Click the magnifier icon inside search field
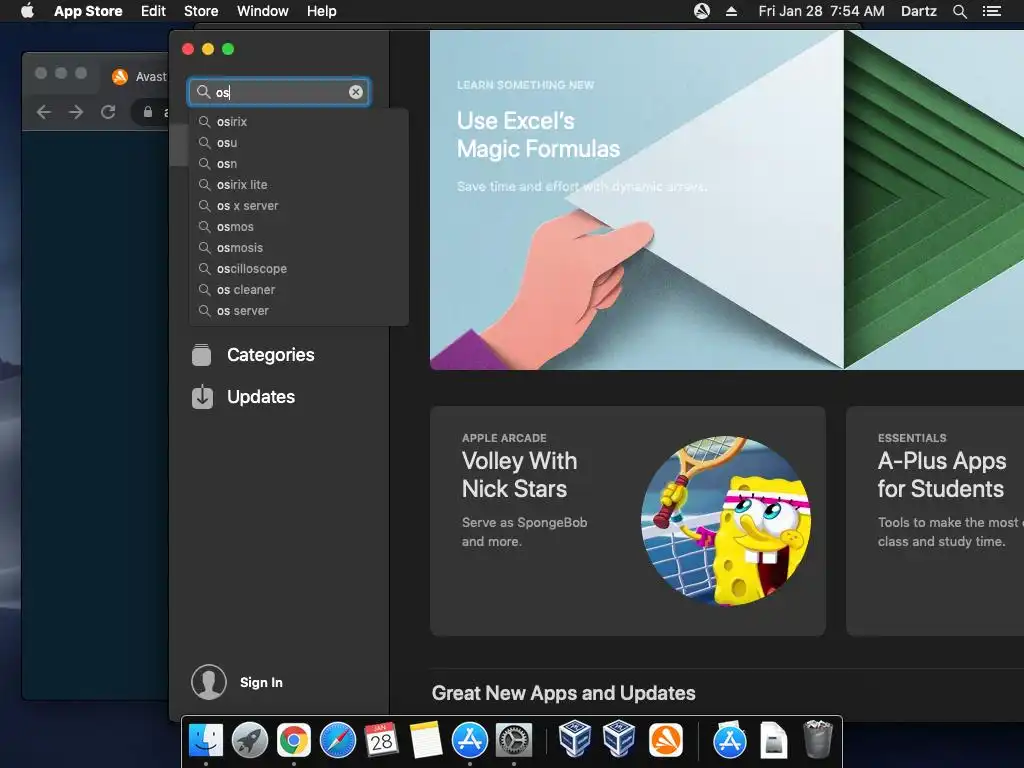Viewport: 1024px width, 768px height. [204, 92]
